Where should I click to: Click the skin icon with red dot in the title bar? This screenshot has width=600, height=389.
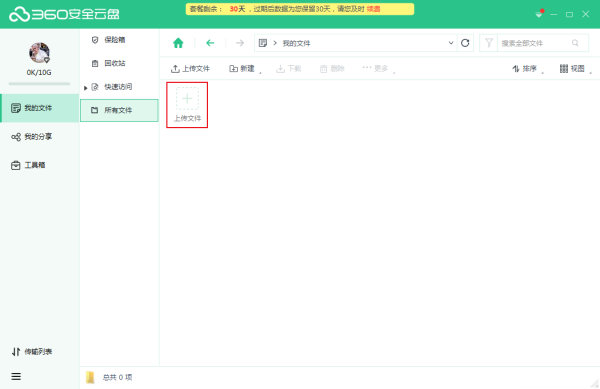(539, 14)
